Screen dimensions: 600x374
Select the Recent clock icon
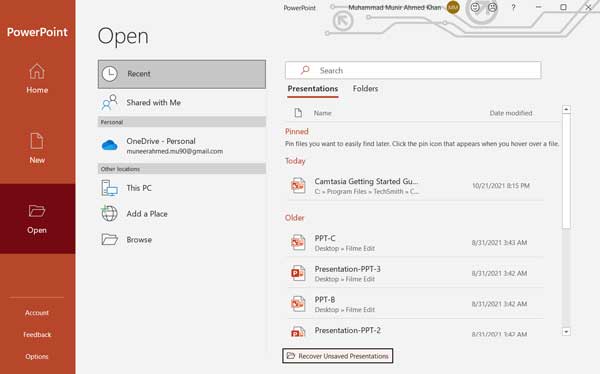[109, 74]
